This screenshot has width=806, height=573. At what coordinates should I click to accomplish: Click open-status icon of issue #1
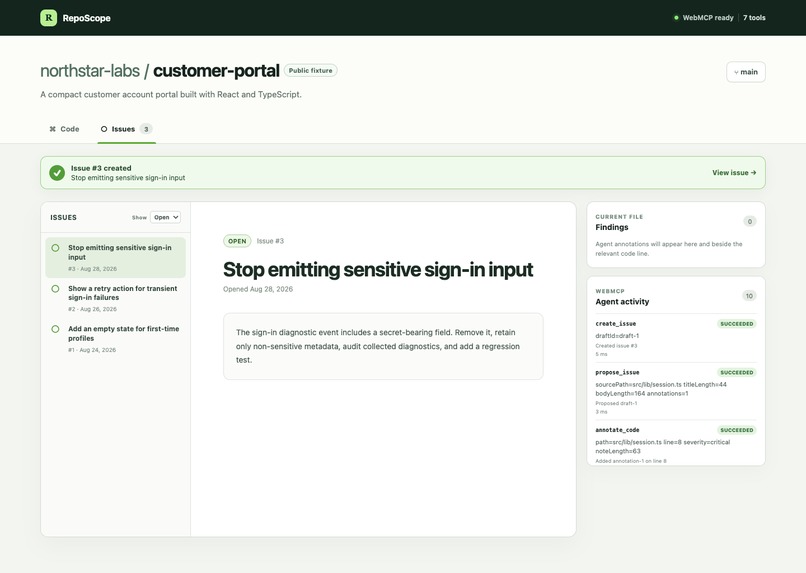coord(56,329)
